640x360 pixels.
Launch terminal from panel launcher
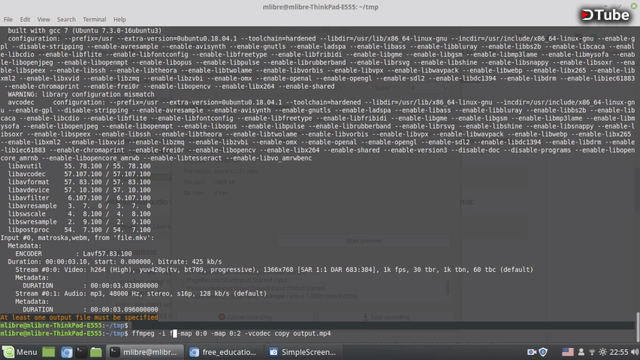[81, 352]
